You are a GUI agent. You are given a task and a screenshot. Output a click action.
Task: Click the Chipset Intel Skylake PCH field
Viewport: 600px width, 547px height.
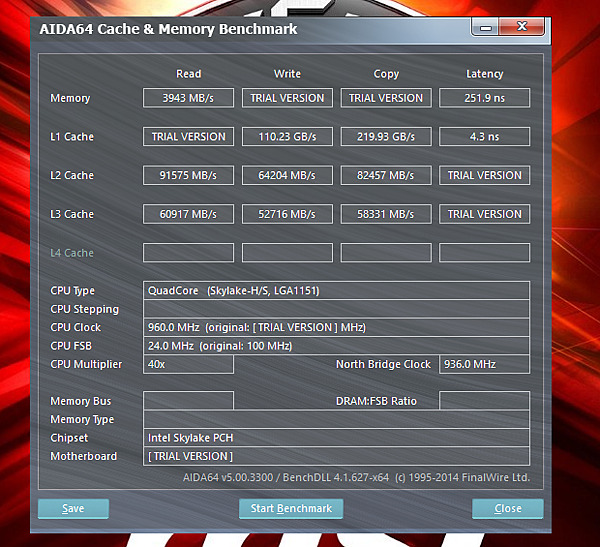tap(336, 438)
